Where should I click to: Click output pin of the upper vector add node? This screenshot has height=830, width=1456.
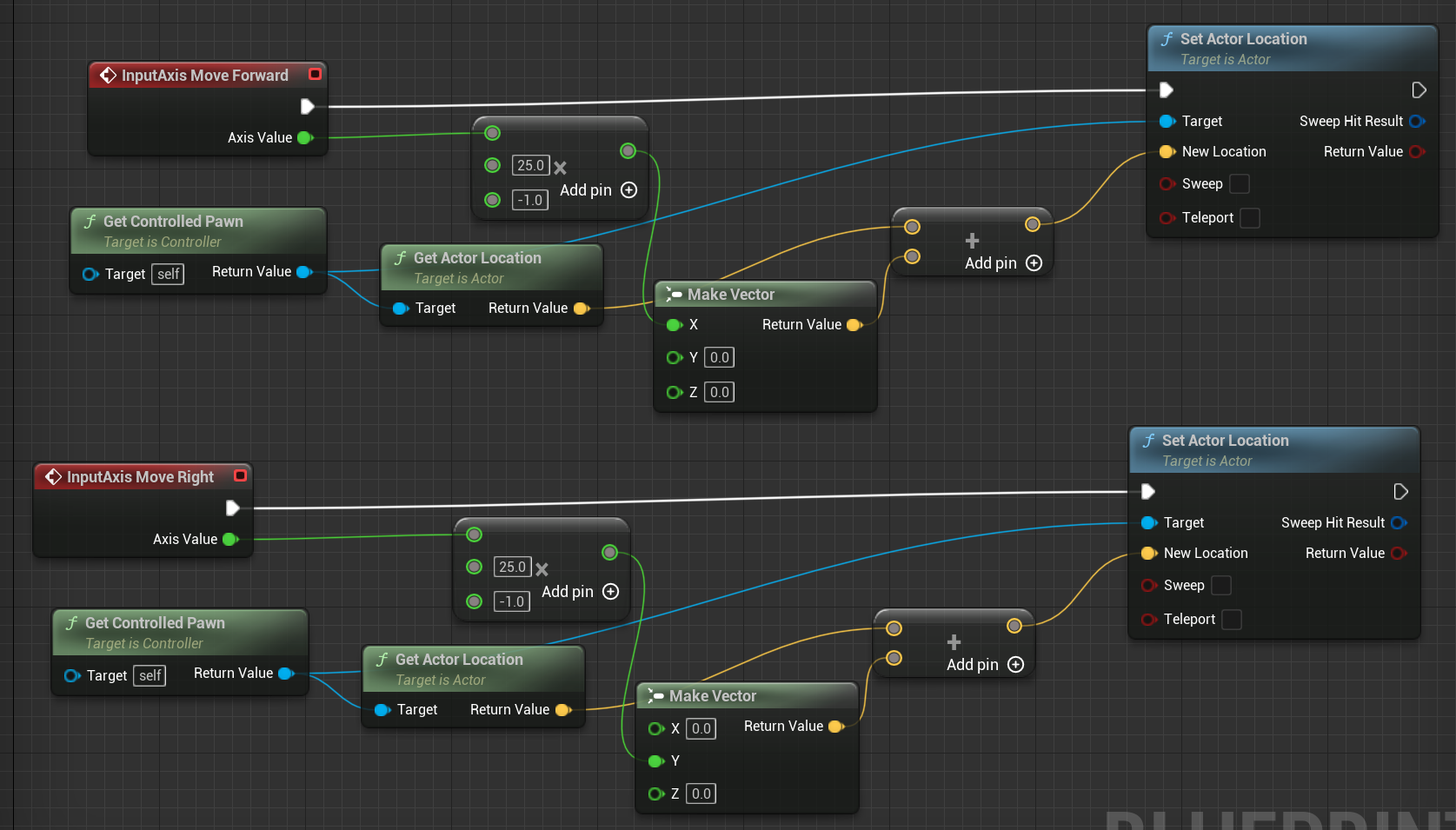(x=1032, y=225)
